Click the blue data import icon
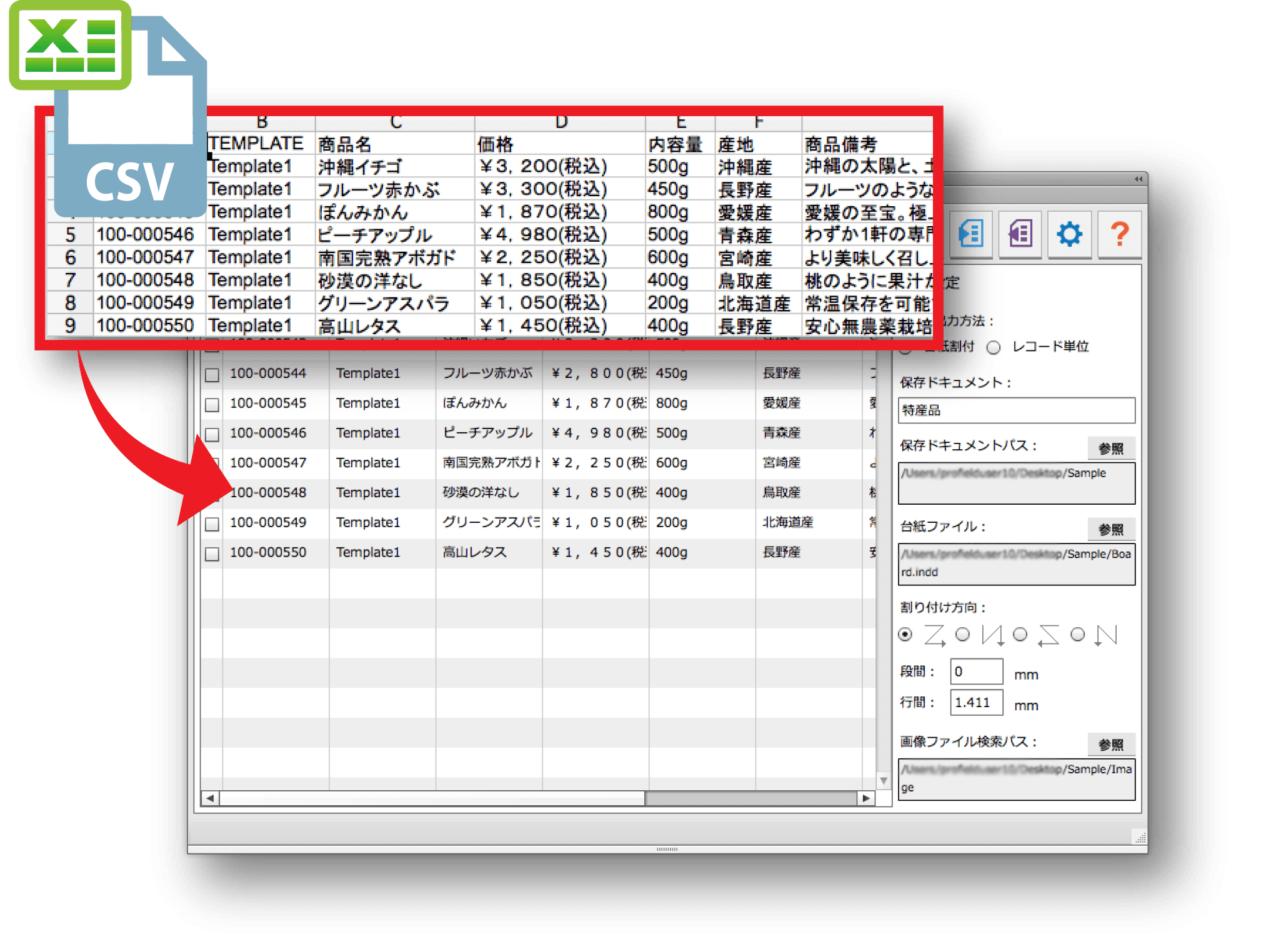Viewport: 1281px width, 952px height. pyautogui.click(x=971, y=234)
